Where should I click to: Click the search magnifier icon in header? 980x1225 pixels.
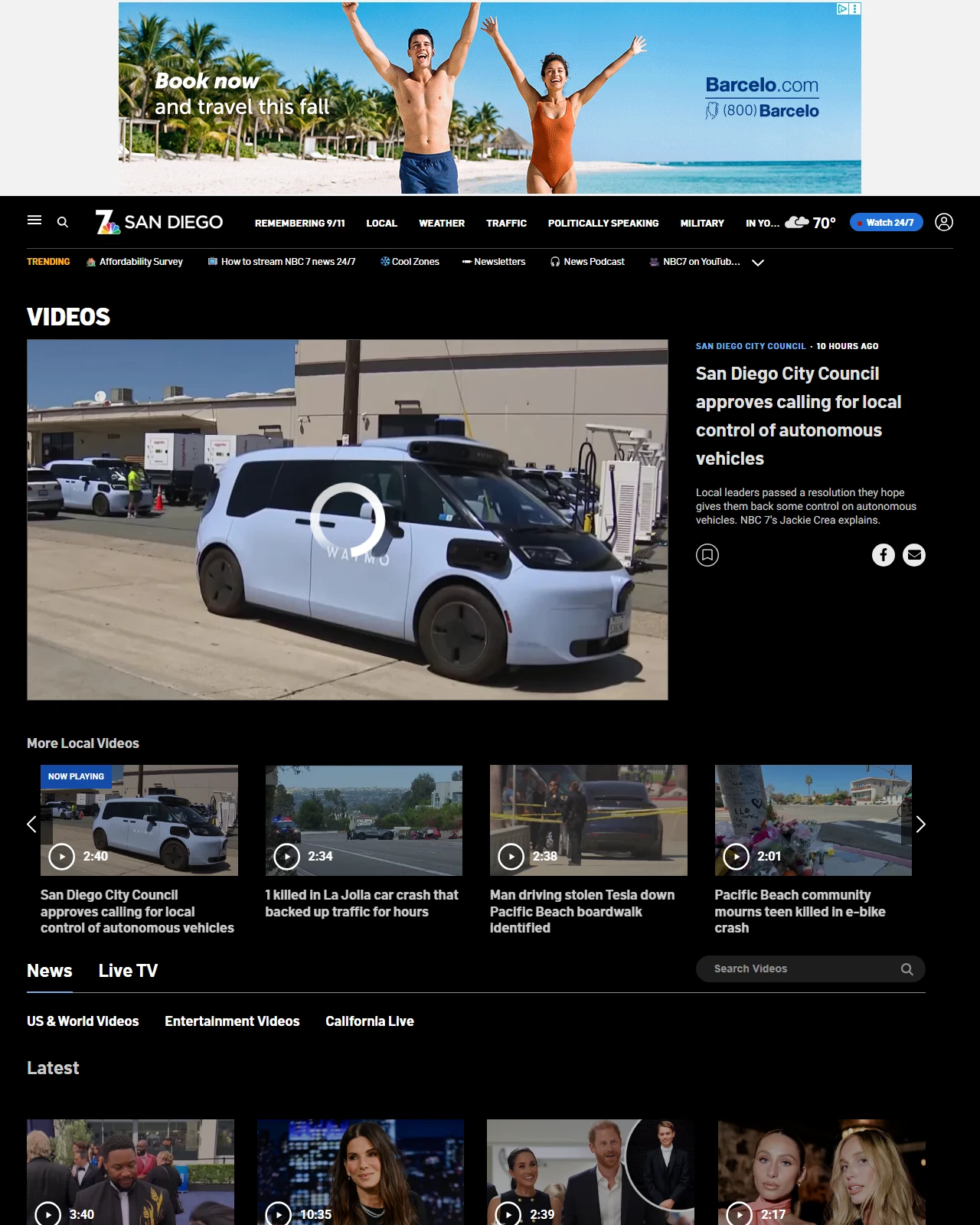click(x=63, y=222)
